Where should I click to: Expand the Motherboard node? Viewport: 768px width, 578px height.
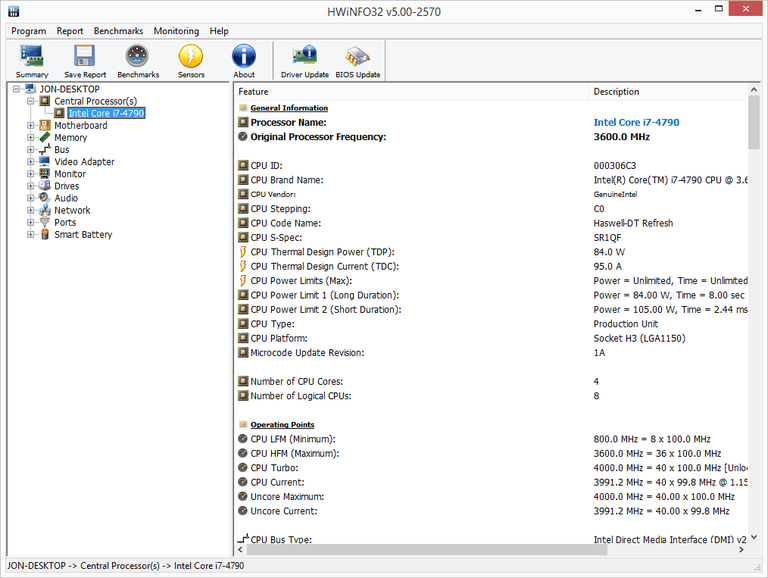(30, 125)
